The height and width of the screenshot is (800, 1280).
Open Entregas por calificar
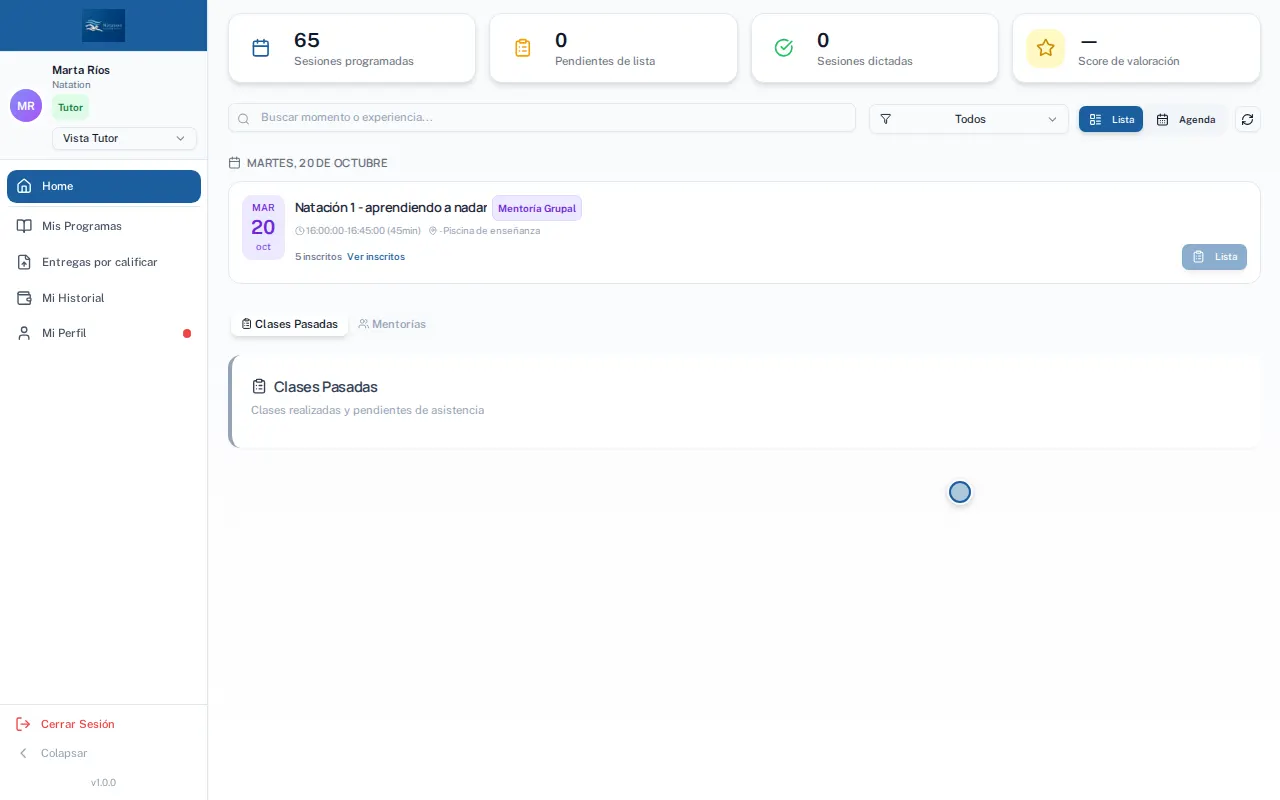coord(104,262)
